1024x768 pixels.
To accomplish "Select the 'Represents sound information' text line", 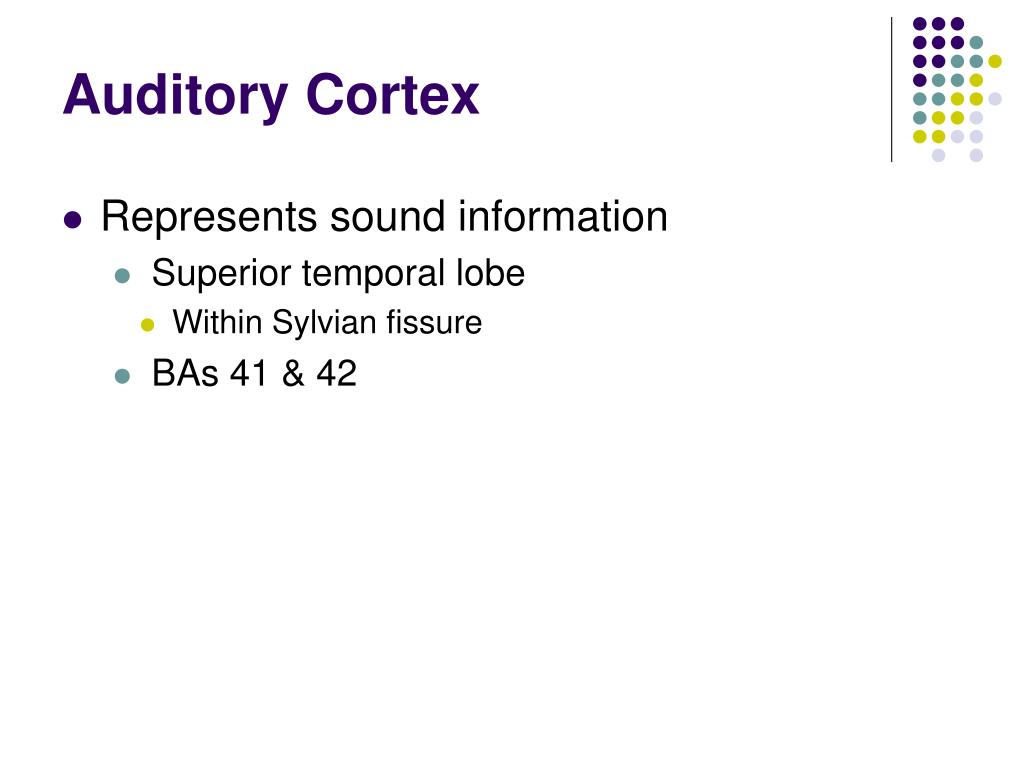I will click(384, 217).
